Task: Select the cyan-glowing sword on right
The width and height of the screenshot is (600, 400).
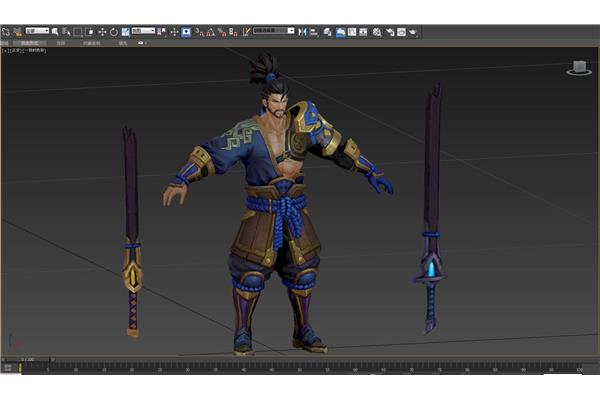Action: click(x=432, y=209)
